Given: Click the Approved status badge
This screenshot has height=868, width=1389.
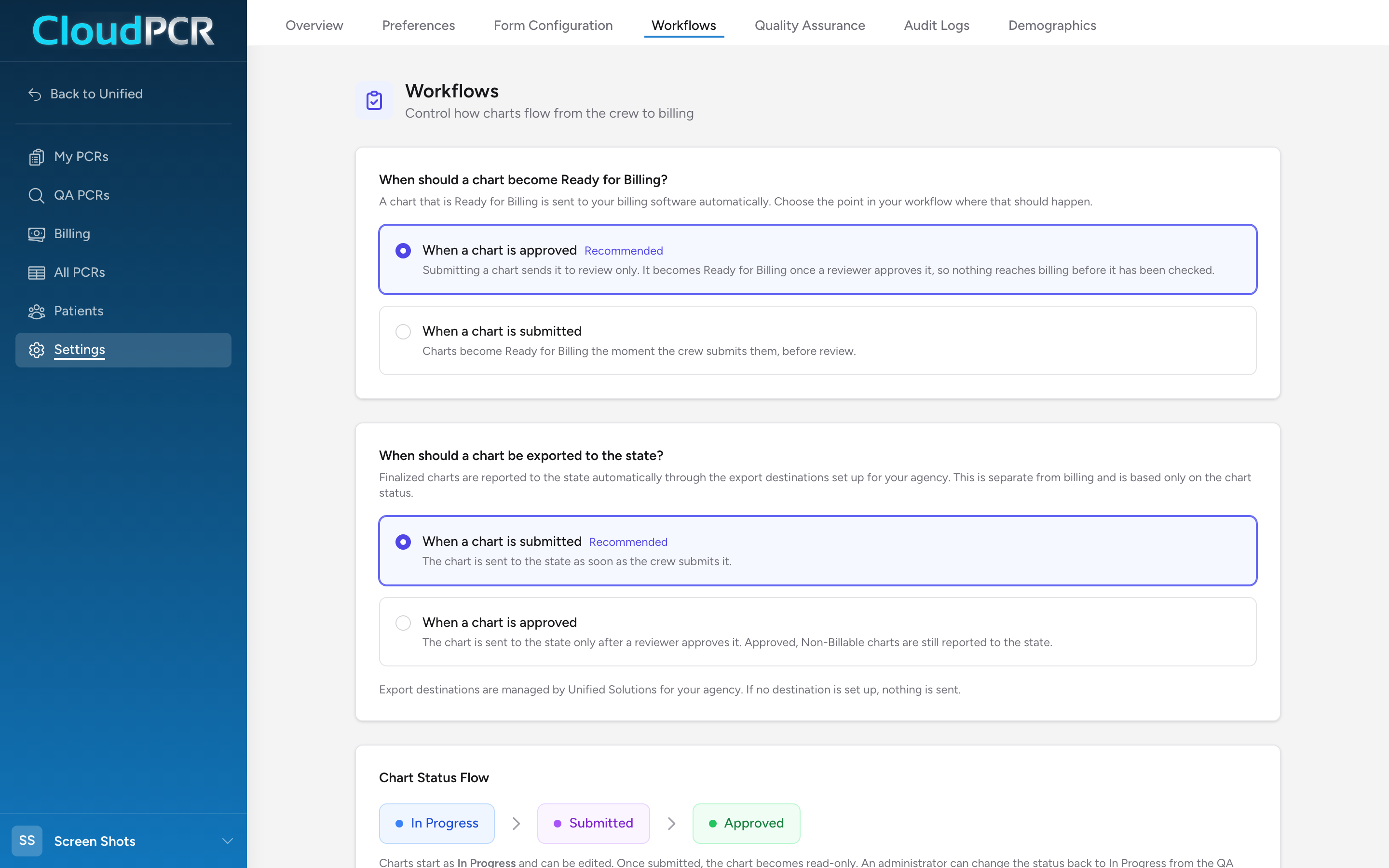Looking at the screenshot, I should [x=746, y=823].
